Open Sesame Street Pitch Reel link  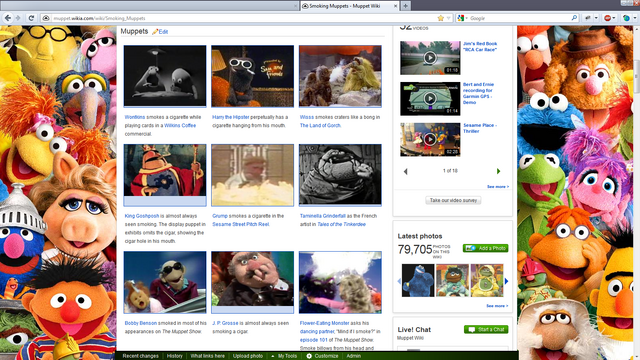(x=240, y=224)
